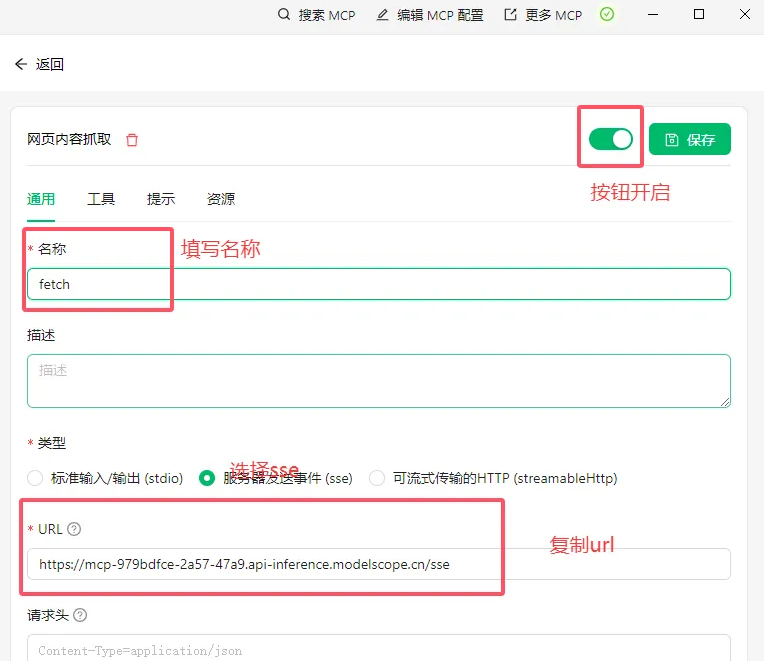Select 标准输入/输出 (stdio) radio option

[x=35, y=478]
